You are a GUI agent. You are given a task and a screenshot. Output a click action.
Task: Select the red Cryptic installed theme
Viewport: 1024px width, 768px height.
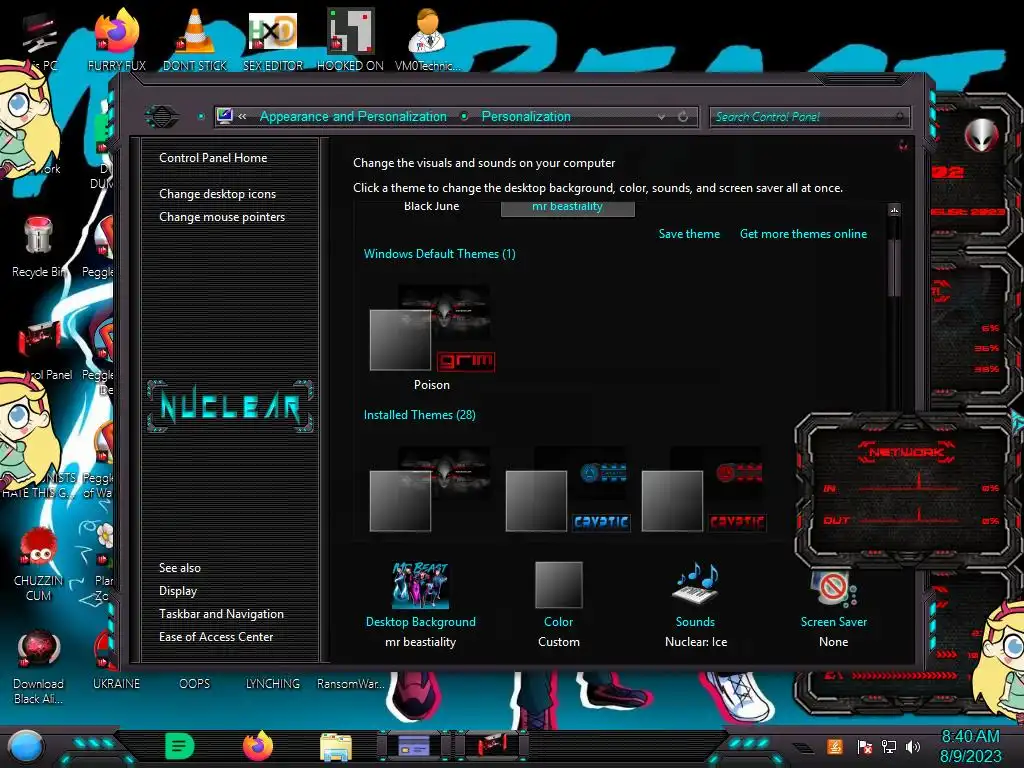703,489
